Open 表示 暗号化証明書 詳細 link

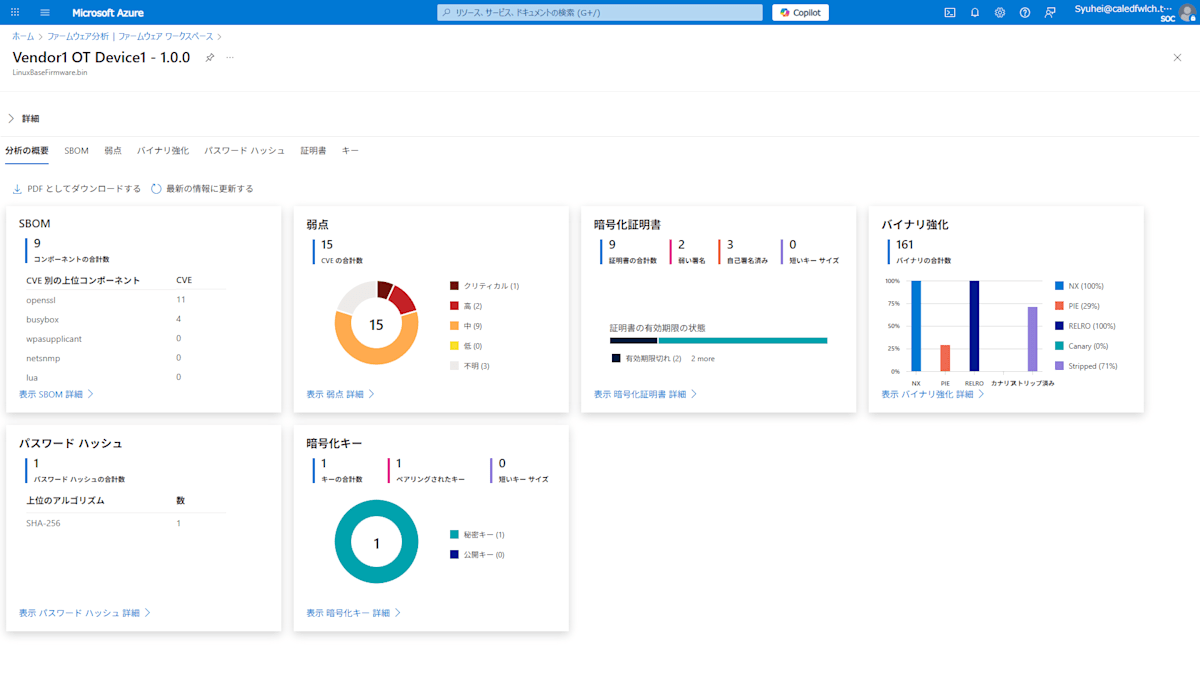pos(645,394)
